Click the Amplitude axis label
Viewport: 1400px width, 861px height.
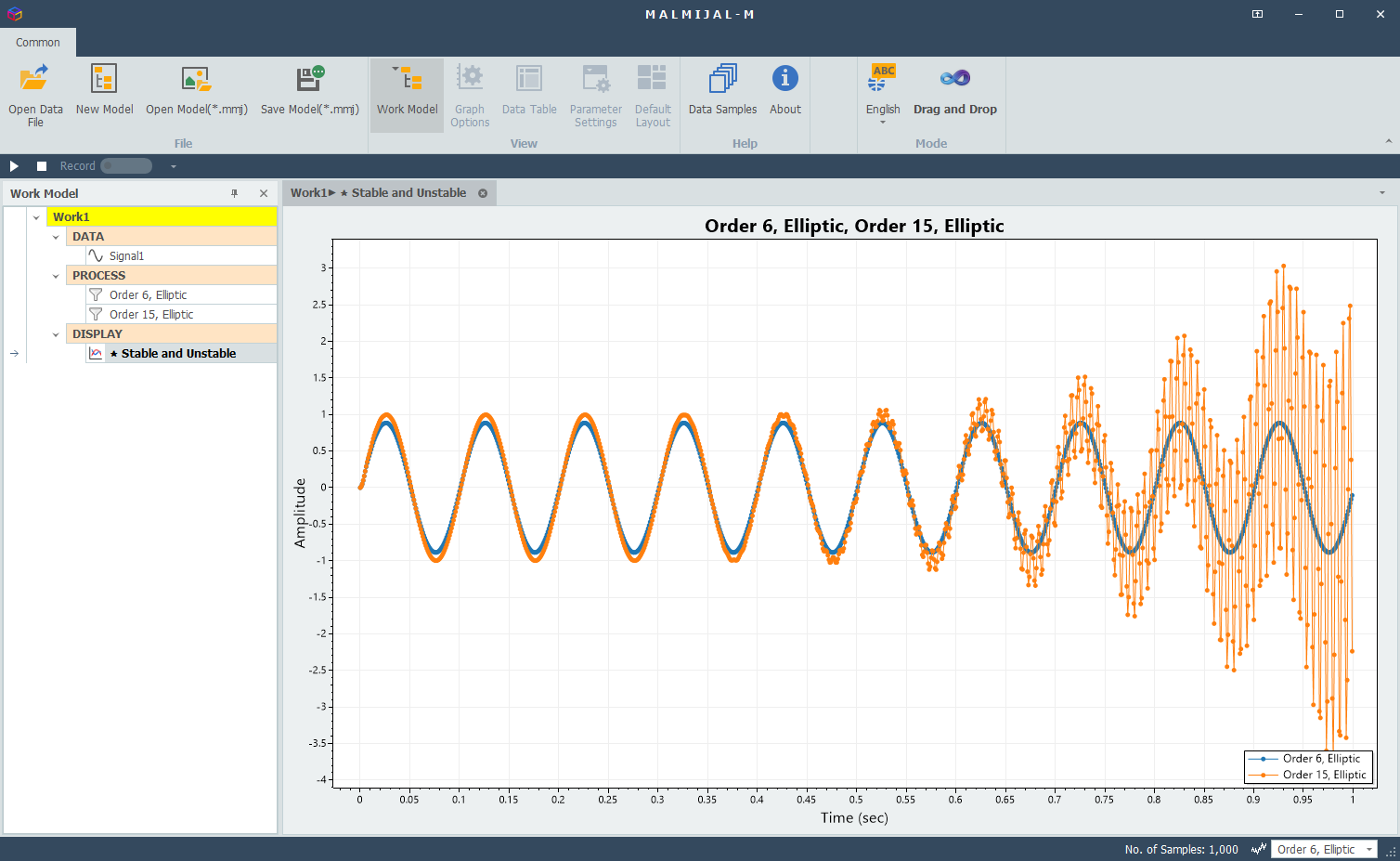tap(300, 513)
